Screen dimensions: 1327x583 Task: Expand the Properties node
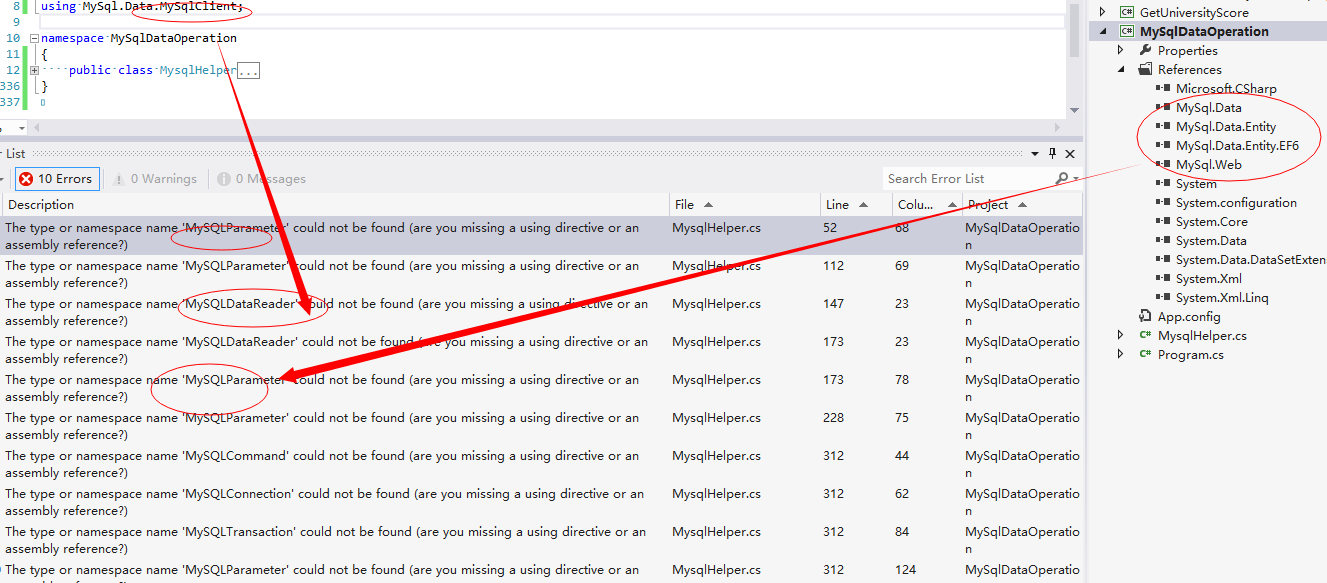[1121, 50]
